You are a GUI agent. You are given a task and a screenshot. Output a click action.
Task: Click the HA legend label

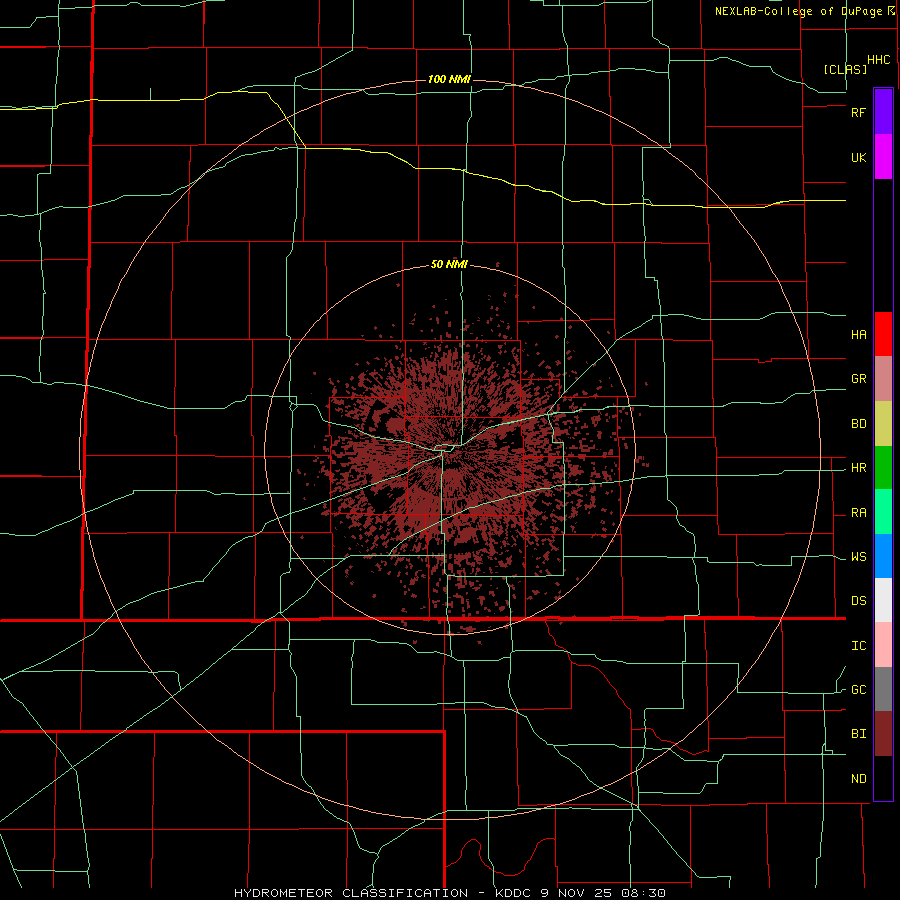[858, 335]
